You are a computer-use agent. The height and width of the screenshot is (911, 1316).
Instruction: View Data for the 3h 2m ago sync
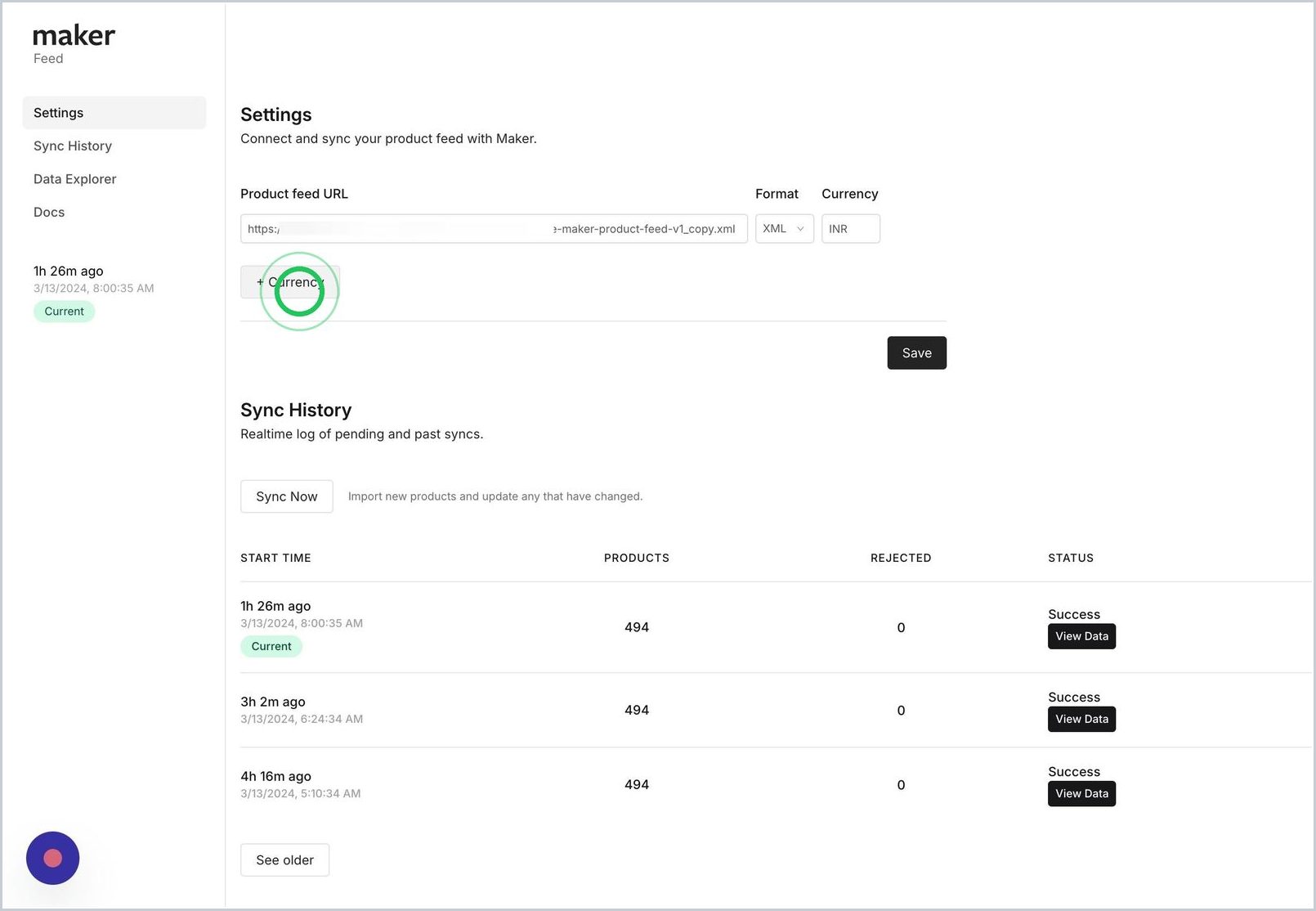click(1081, 719)
